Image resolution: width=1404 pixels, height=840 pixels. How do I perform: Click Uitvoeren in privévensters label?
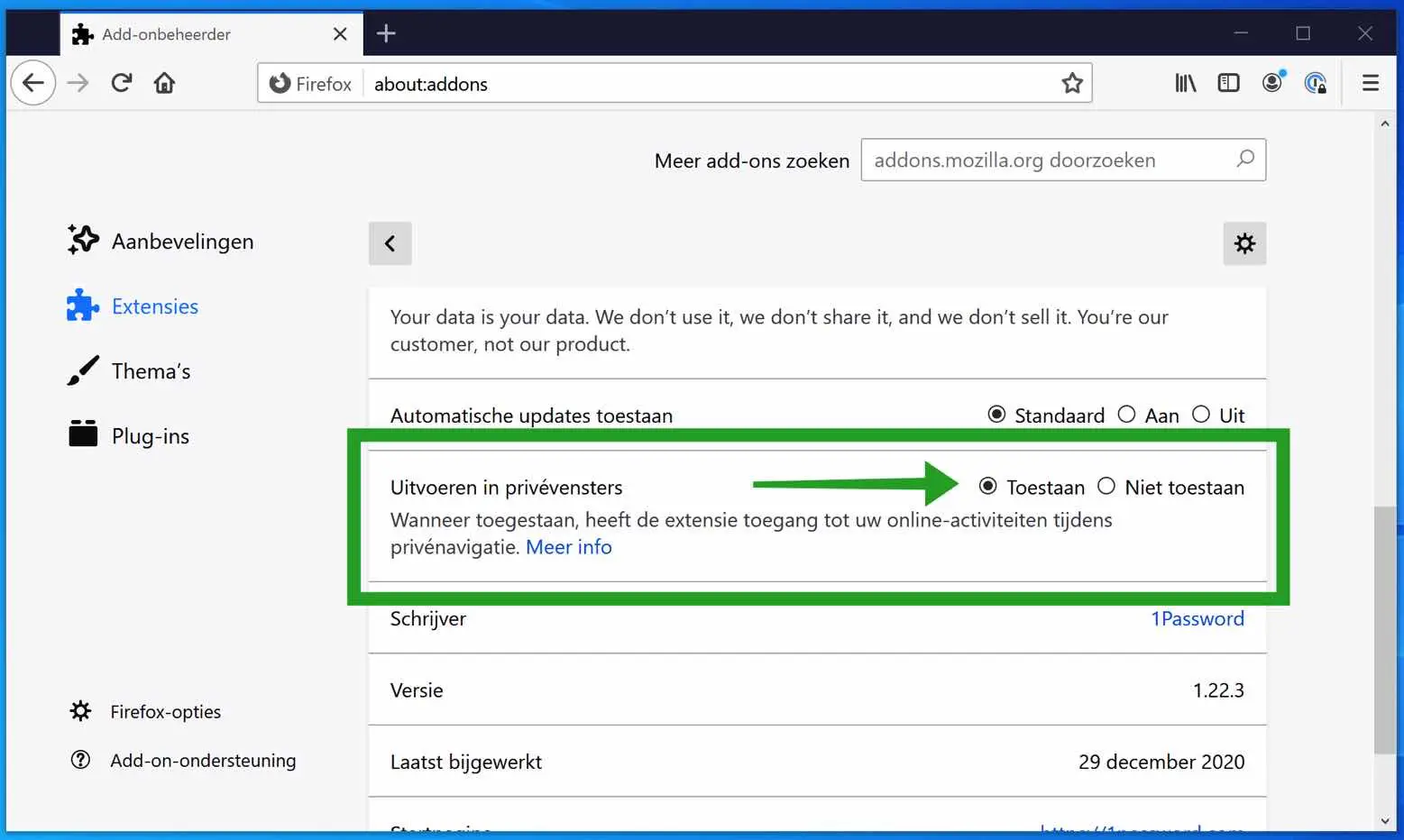point(507,488)
